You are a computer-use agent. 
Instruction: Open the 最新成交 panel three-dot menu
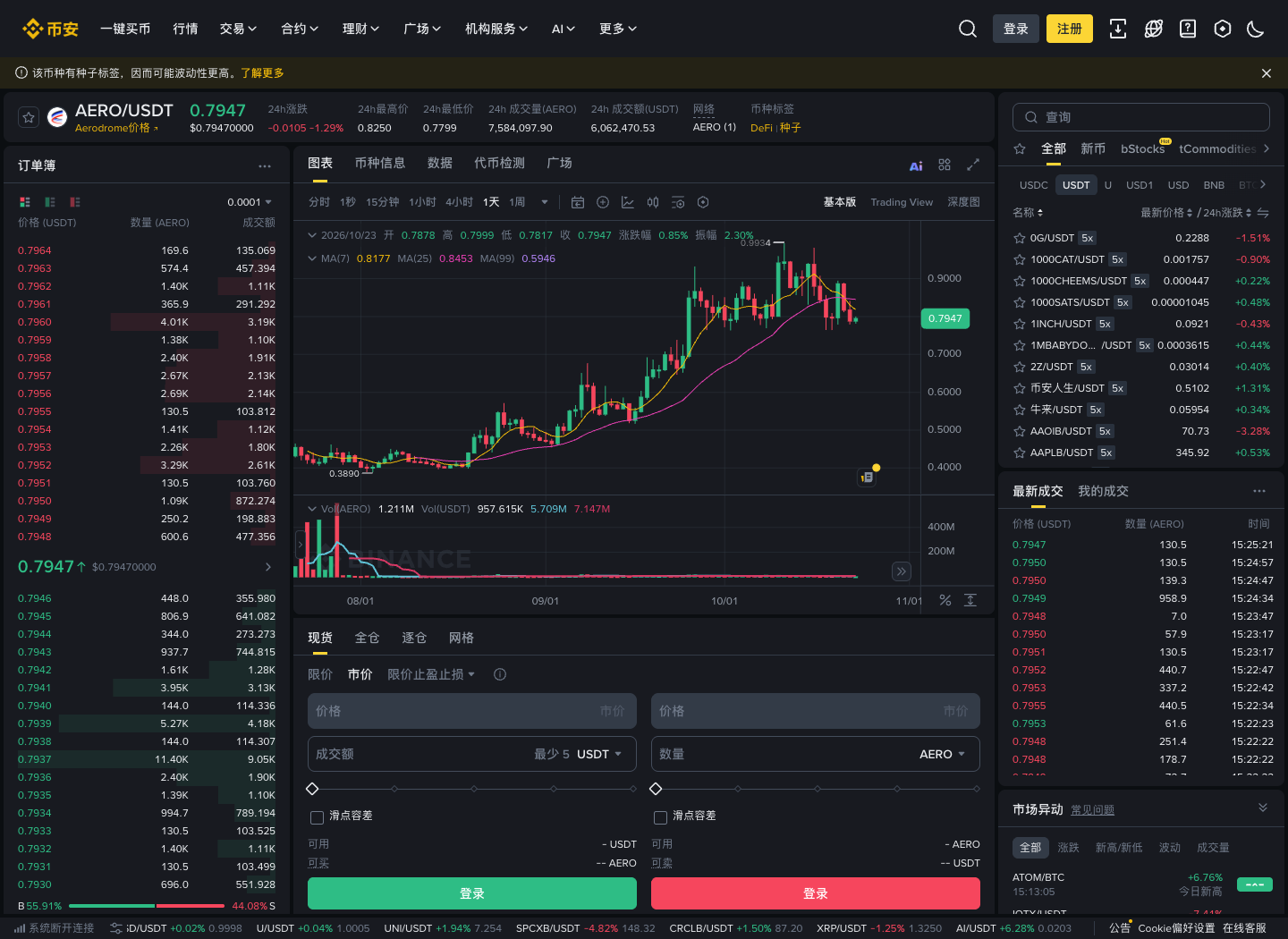point(1259,491)
